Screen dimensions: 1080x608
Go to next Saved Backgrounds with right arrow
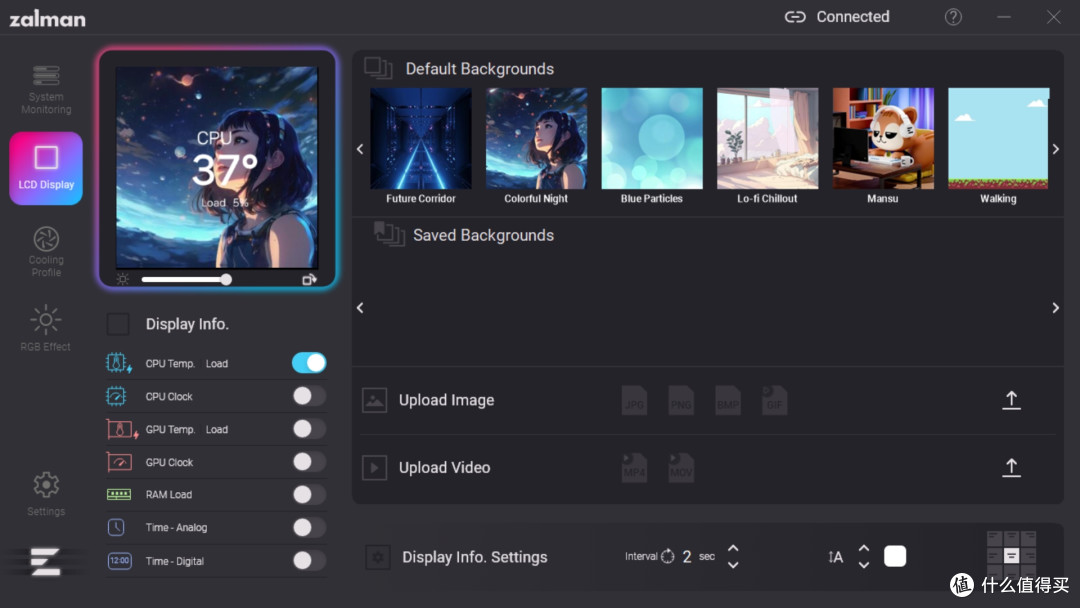1056,308
